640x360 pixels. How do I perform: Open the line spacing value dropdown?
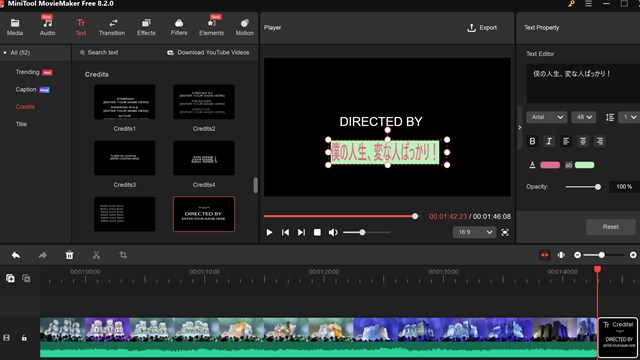629,117
